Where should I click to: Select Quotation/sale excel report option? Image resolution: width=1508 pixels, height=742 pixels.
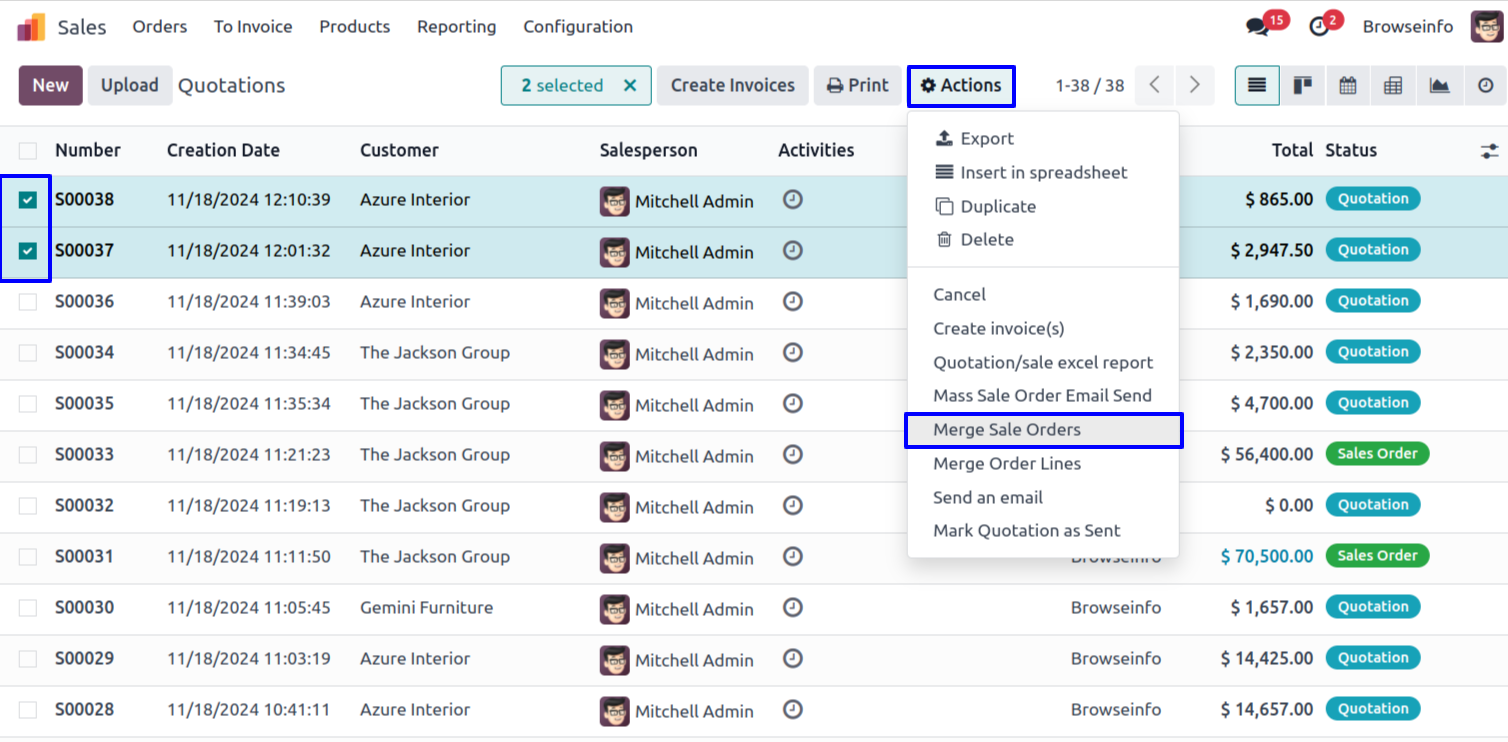1043,363
